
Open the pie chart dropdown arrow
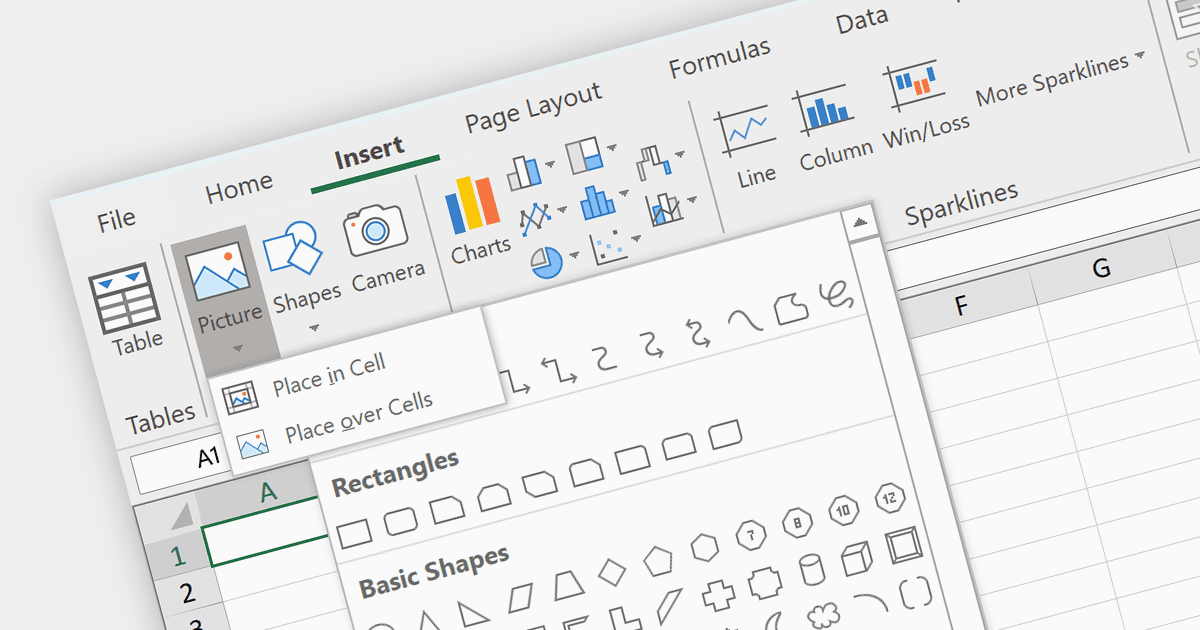575,255
